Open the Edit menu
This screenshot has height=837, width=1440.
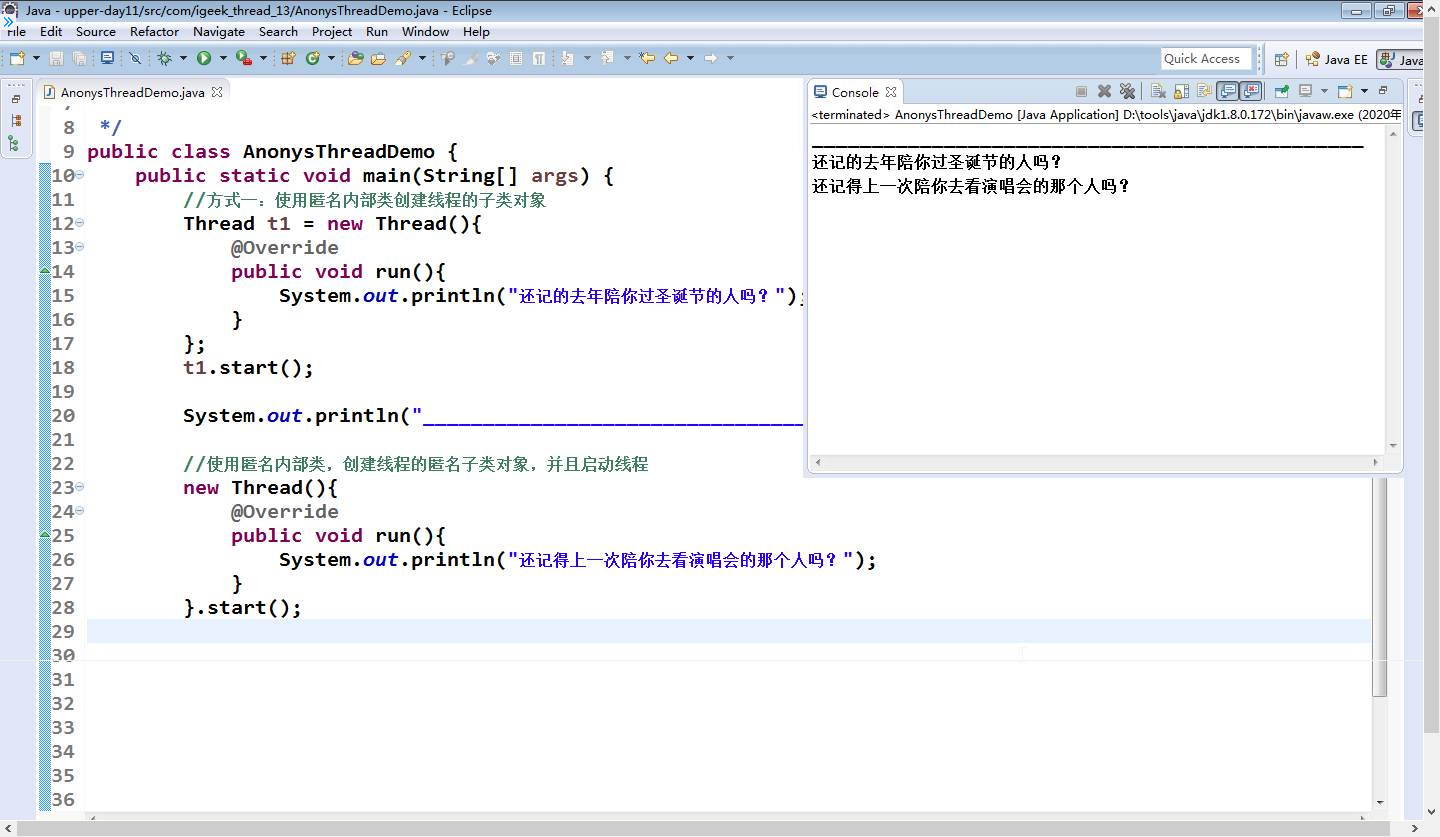tap(51, 31)
